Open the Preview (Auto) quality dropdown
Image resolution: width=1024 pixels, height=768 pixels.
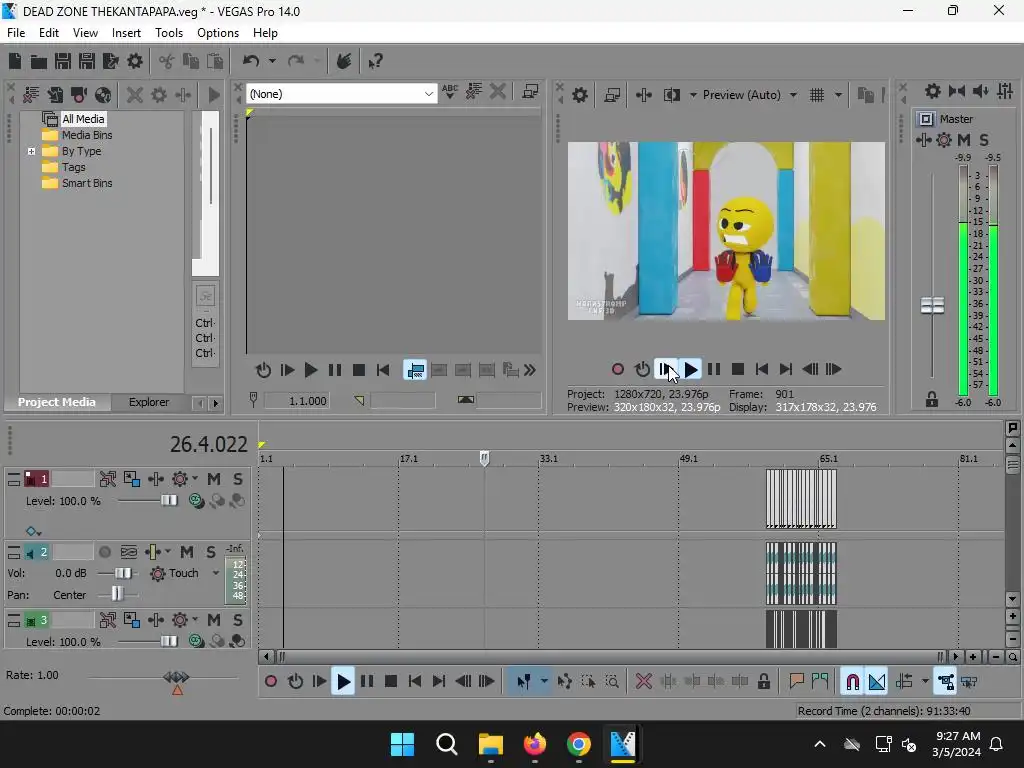coord(793,95)
